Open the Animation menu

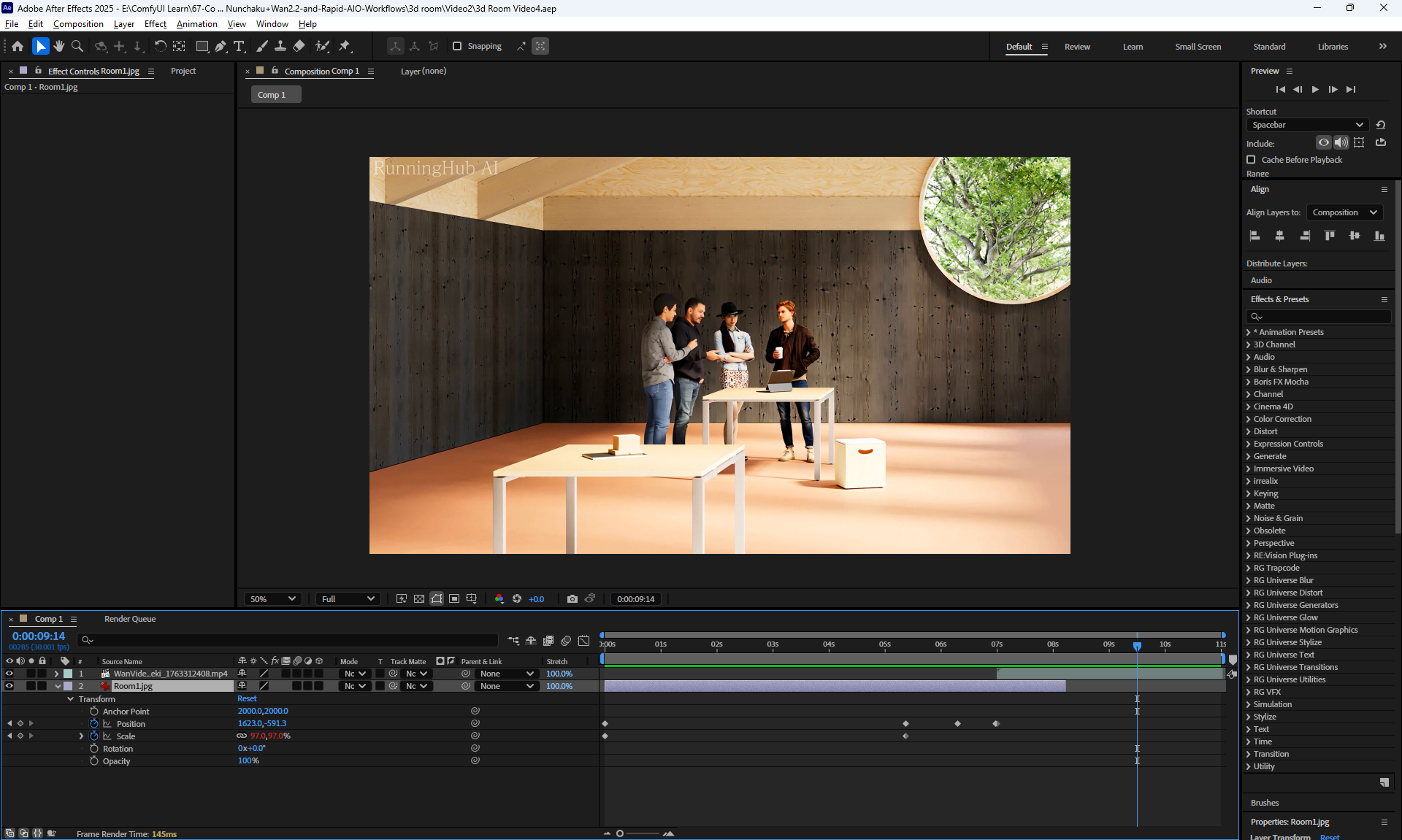pyautogui.click(x=196, y=24)
